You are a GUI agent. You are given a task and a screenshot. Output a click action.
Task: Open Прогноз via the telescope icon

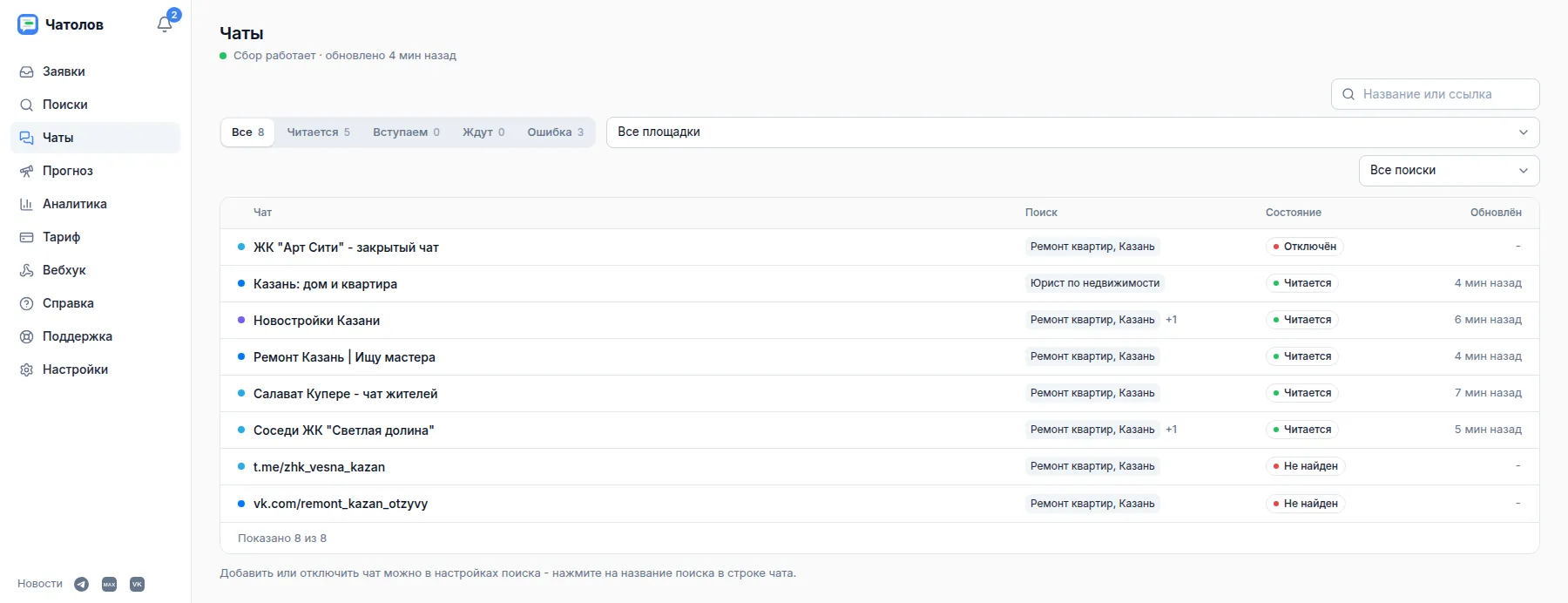coord(27,171)
